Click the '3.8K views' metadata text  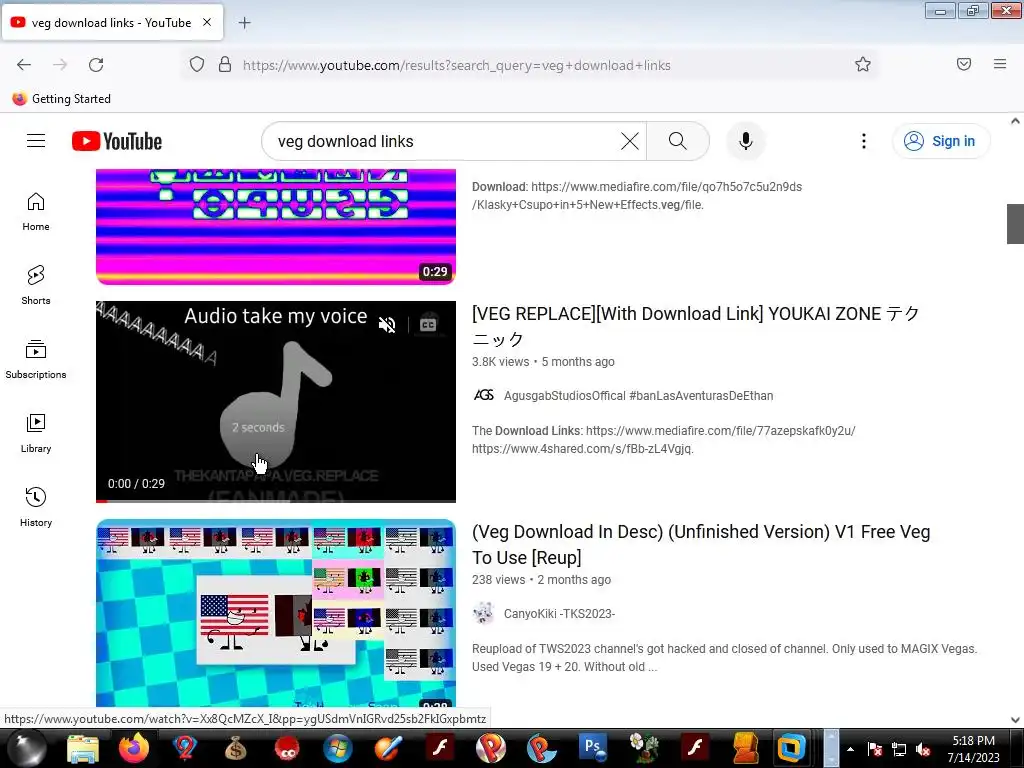500,362
